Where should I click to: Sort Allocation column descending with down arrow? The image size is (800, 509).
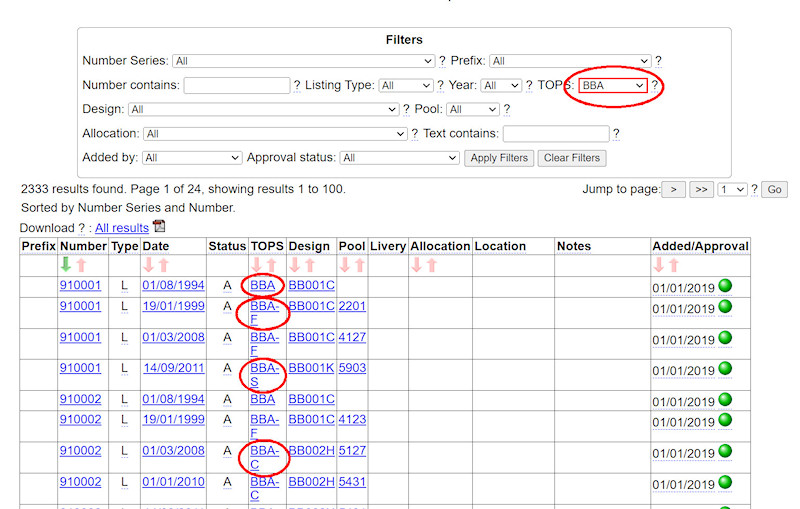click(x=418, y=265)
